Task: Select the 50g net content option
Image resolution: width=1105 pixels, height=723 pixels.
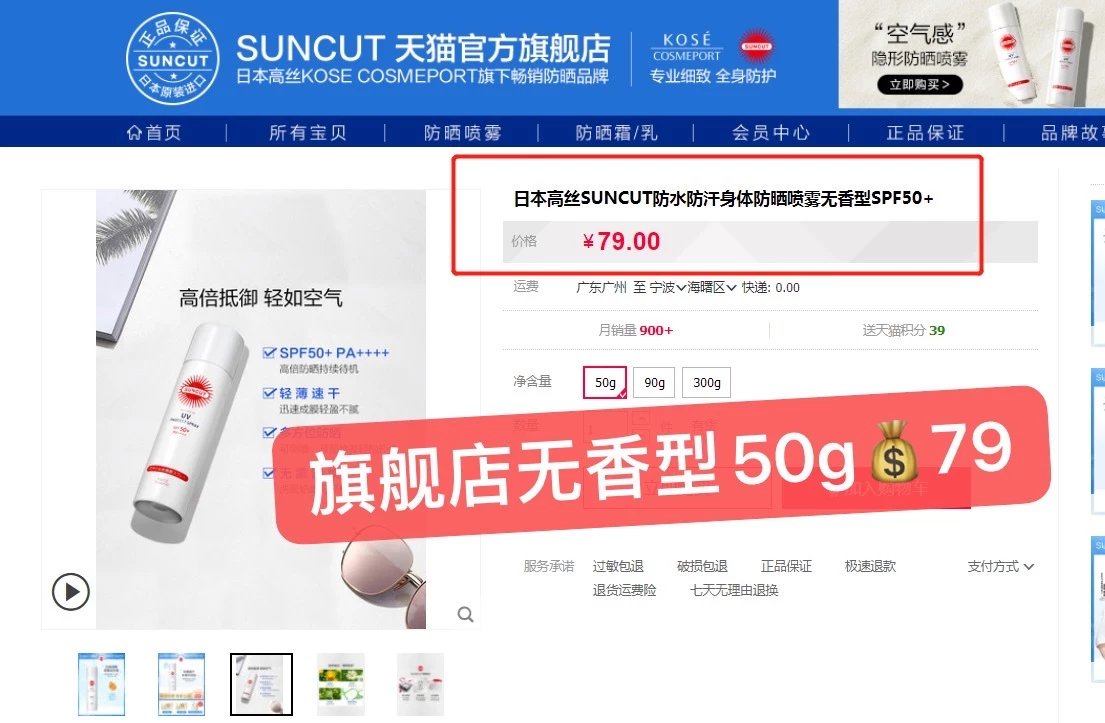Action: point(605,383)
